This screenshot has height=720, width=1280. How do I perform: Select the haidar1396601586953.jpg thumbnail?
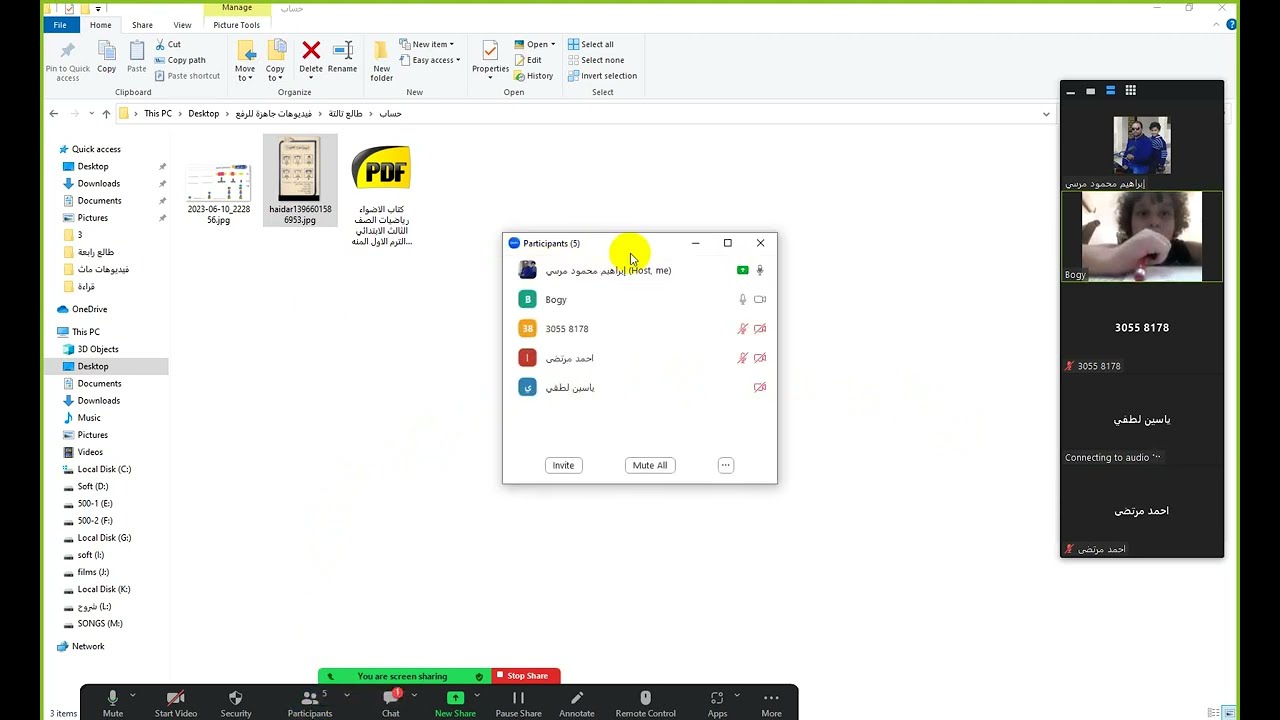point(300,180)
